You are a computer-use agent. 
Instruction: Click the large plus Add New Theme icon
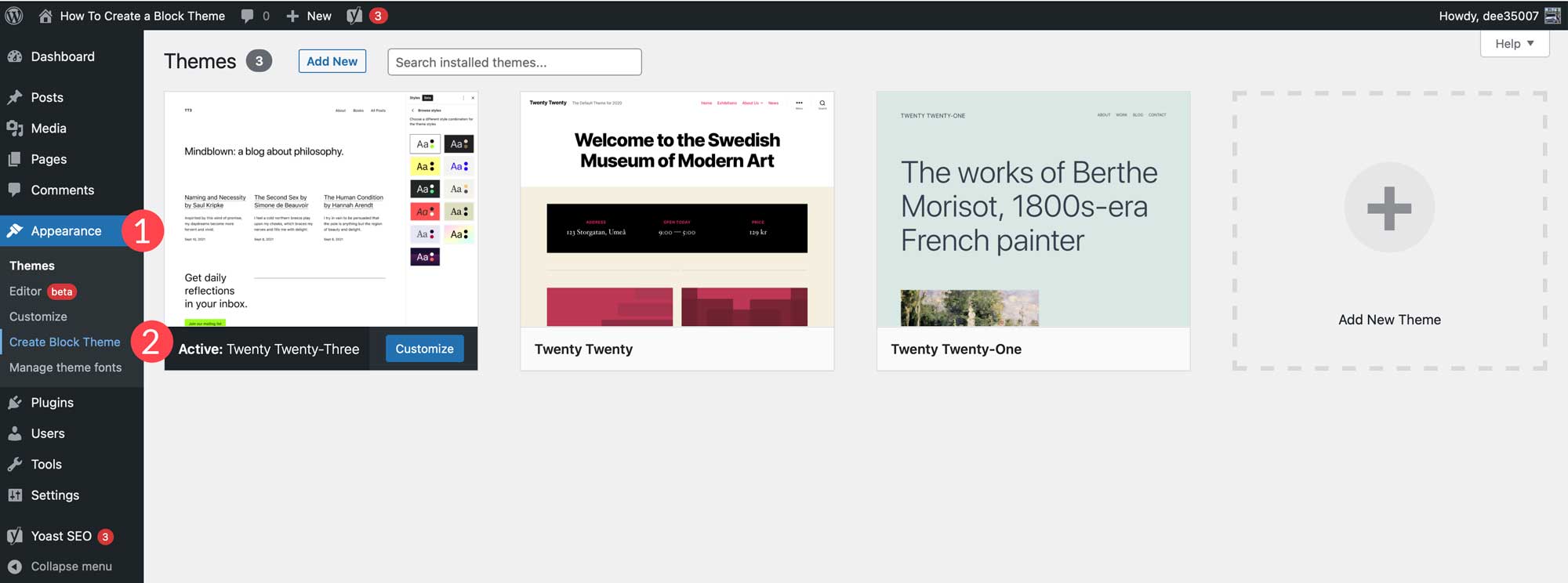[1388, 208]
